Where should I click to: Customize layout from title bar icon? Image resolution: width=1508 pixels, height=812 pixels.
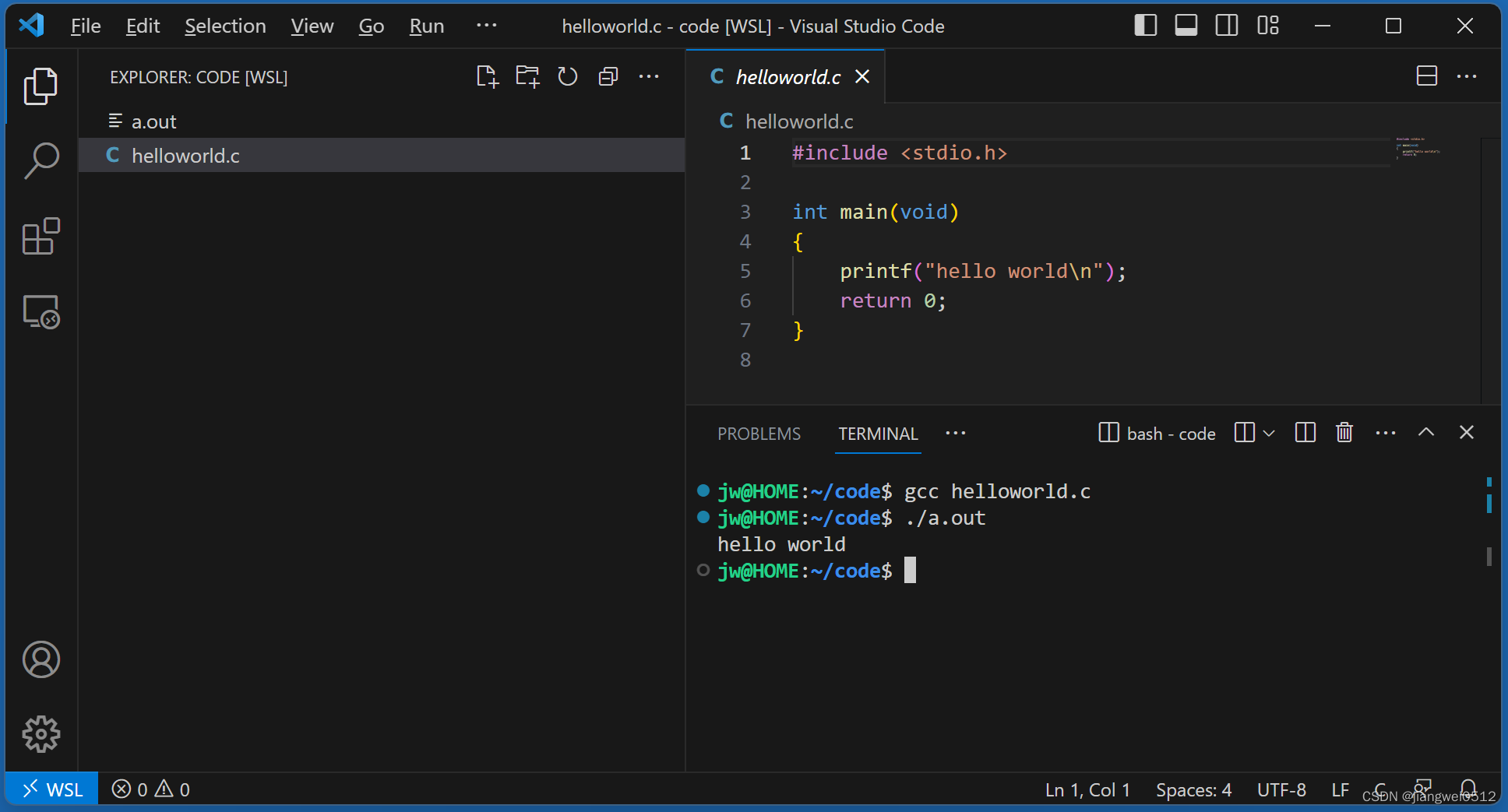[1268, 26]
